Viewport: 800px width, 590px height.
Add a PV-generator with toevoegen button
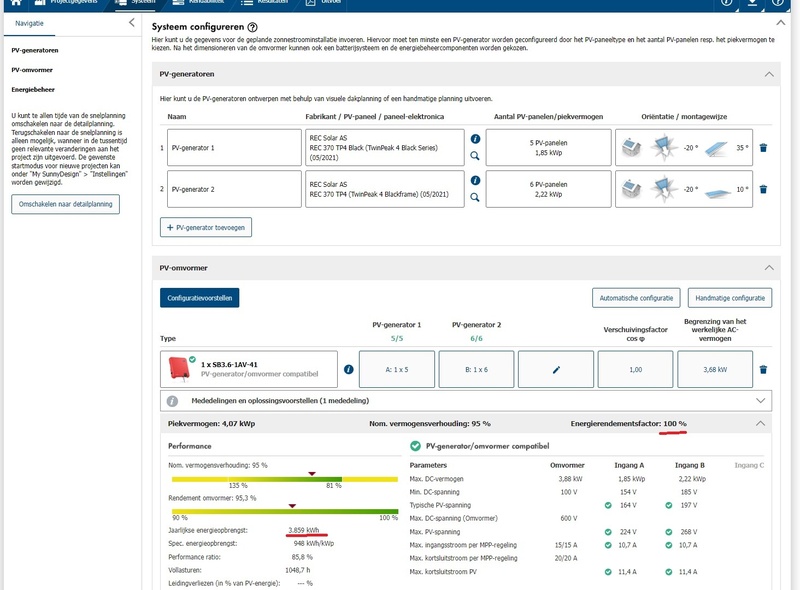click(x=206, y=228)
